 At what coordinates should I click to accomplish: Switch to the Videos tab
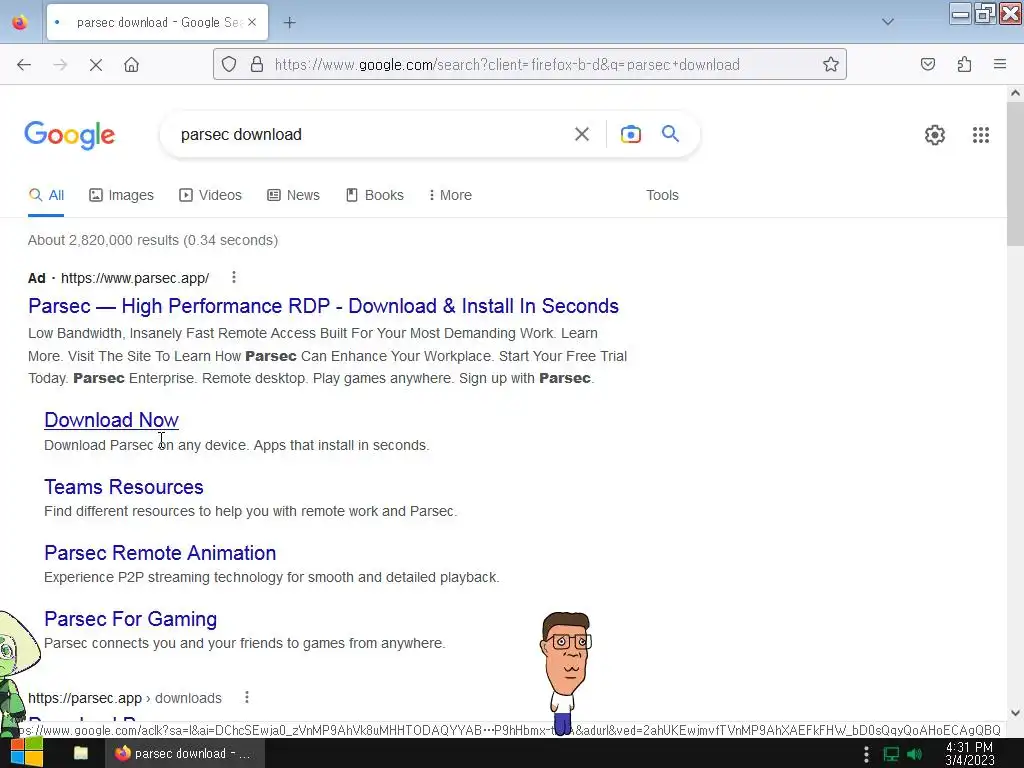click(210, 195)
